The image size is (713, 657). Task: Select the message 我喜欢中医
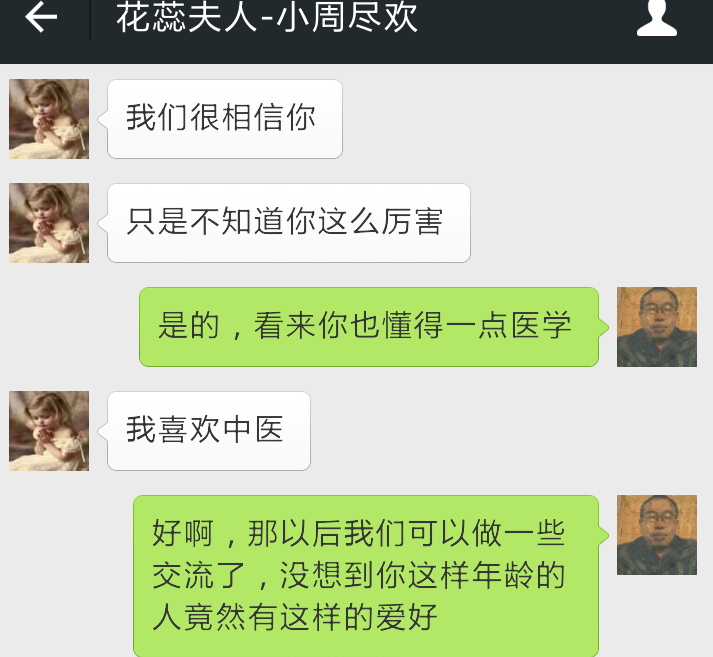point(209,431)
